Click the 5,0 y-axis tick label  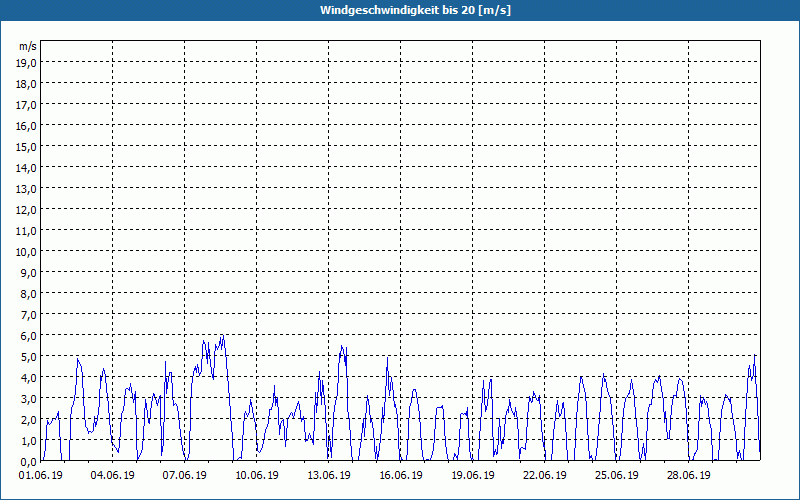point(28,356)
